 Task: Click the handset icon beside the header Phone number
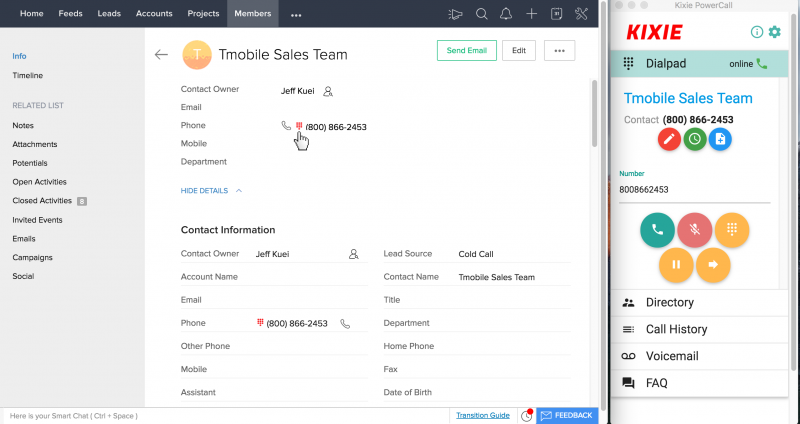click(286, 126)
